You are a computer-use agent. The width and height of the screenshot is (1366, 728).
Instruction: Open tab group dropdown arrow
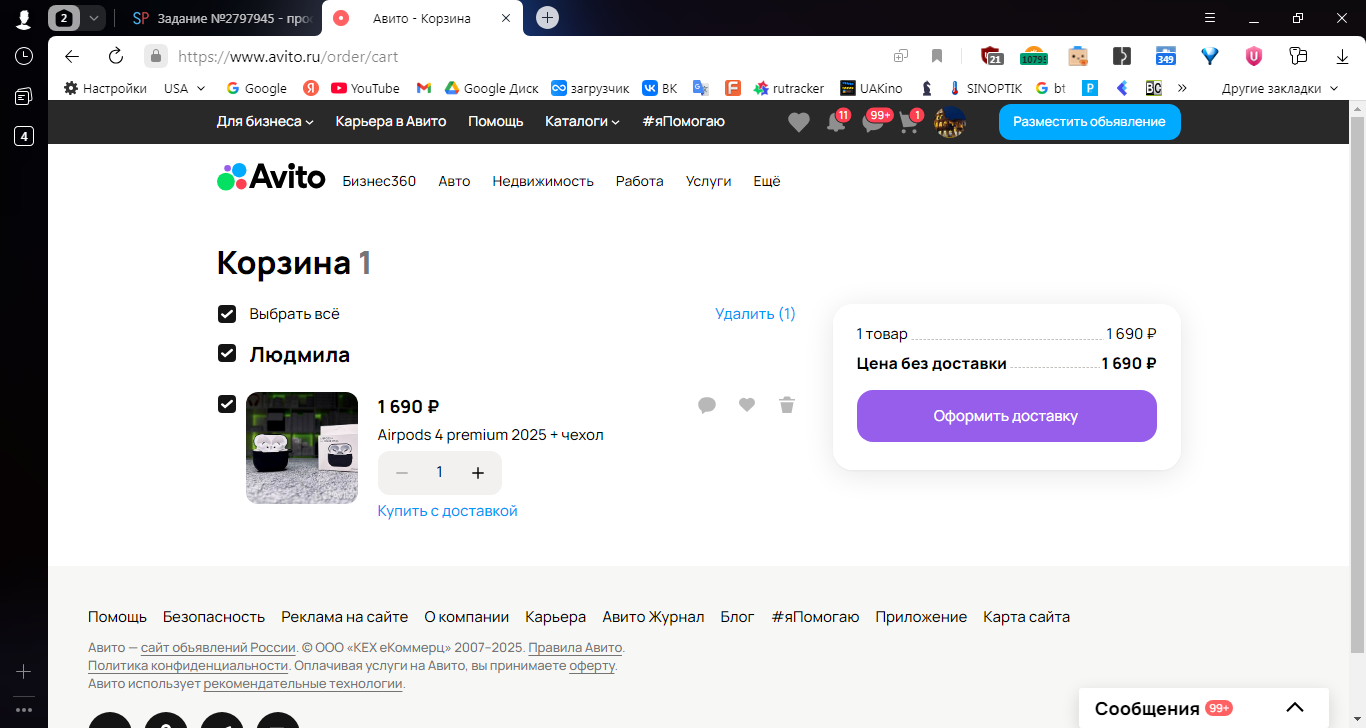click(94, 18)
